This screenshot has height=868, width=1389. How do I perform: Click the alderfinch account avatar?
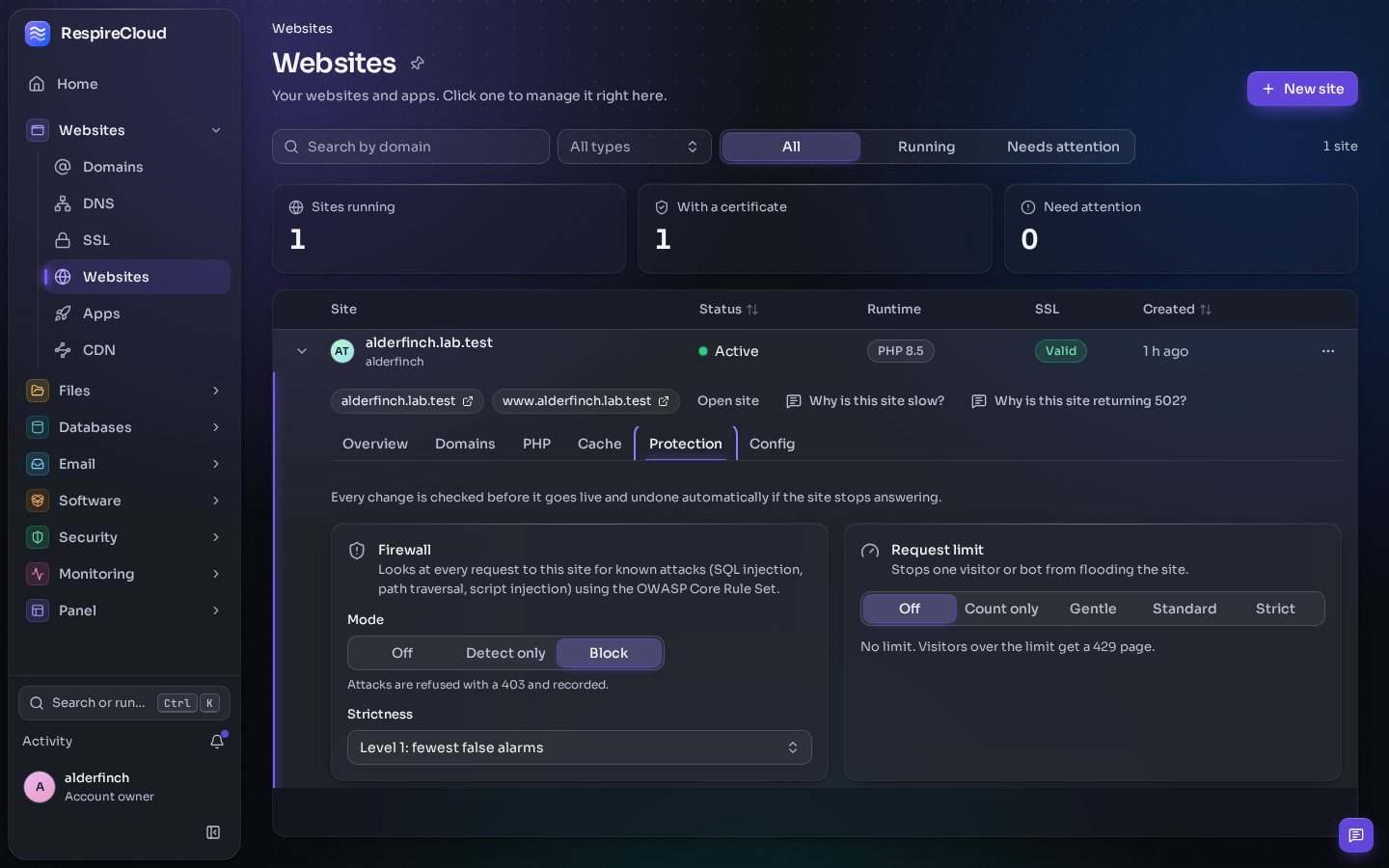click(40, 787)
